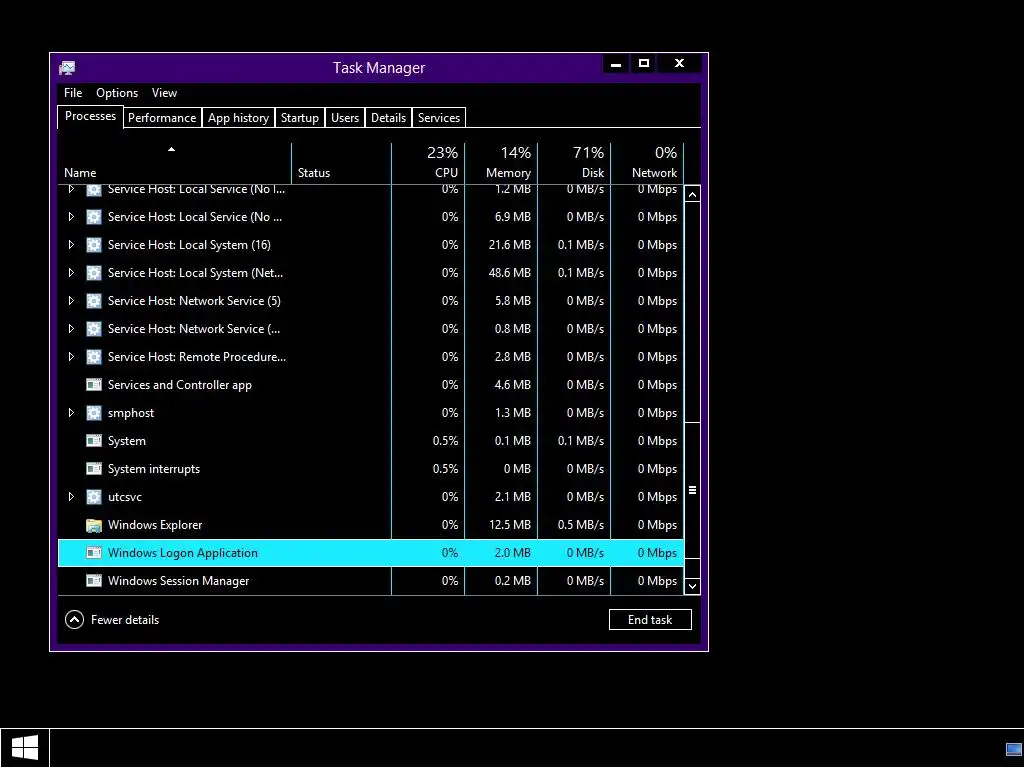The width and height of the screenshot is (1024, 768).
Task: Select the Windows Explorer process row
Action: pos(371,525)
